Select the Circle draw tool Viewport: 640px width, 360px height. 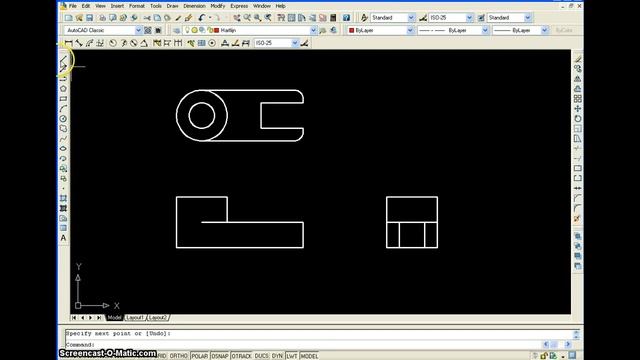click(63, 119)
